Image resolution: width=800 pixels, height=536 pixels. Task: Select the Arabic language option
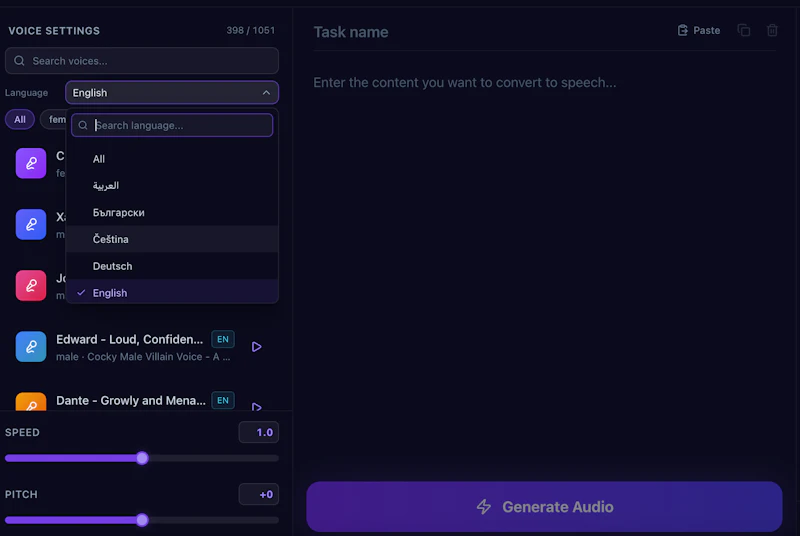click(172, 186)
